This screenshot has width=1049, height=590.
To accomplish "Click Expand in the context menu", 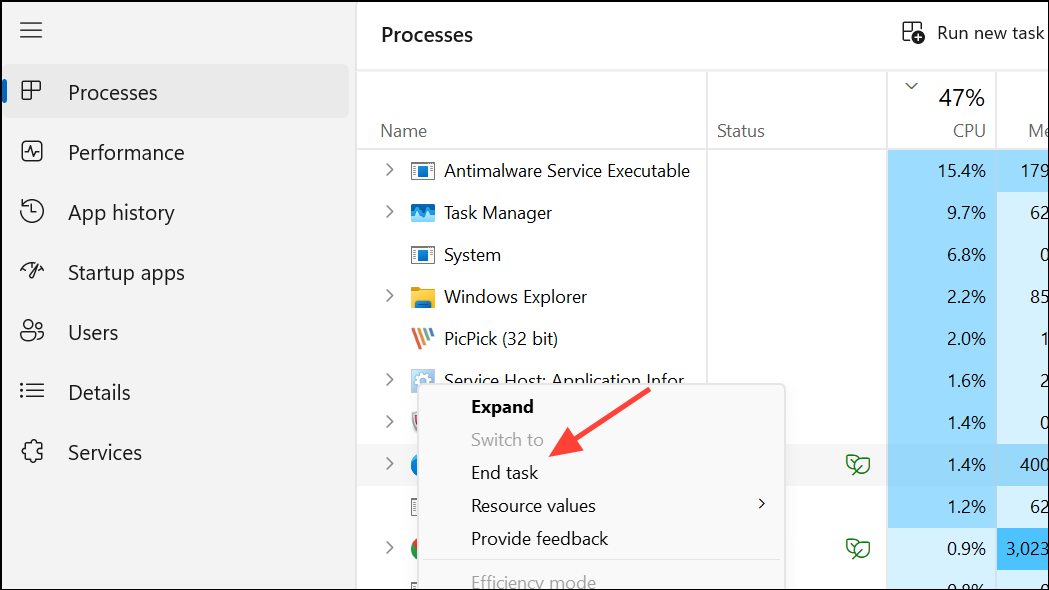I will 502,406.
